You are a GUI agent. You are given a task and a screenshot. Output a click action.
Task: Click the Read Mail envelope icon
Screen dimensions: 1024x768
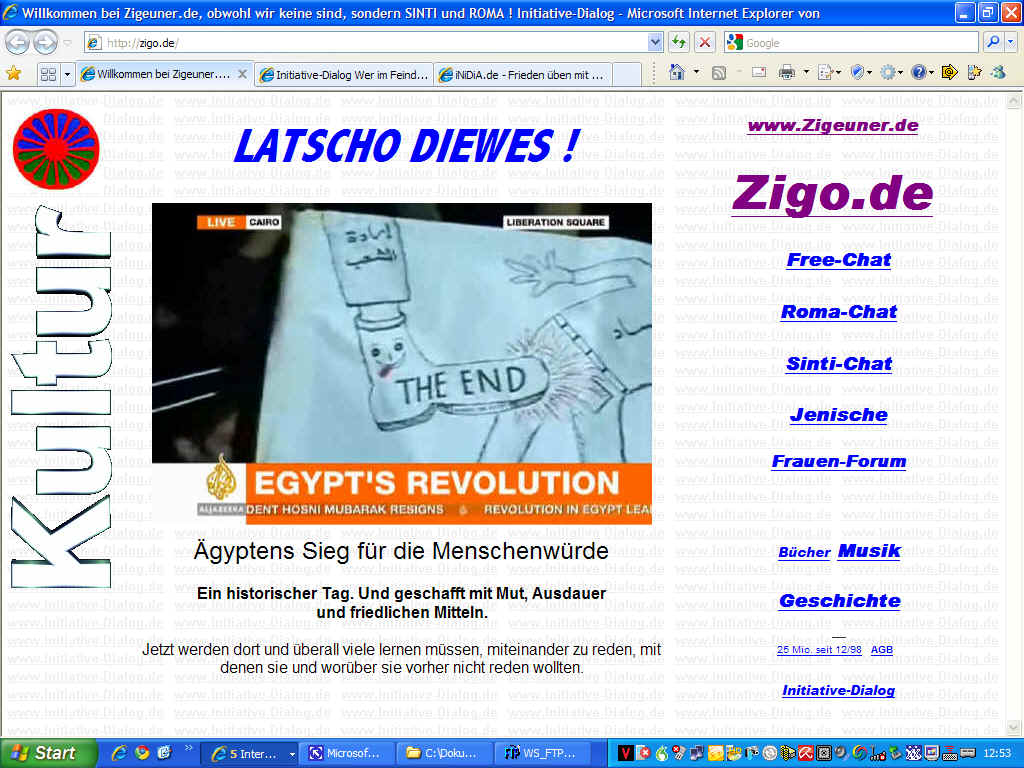pyautogui.click(x=758, y=72)
